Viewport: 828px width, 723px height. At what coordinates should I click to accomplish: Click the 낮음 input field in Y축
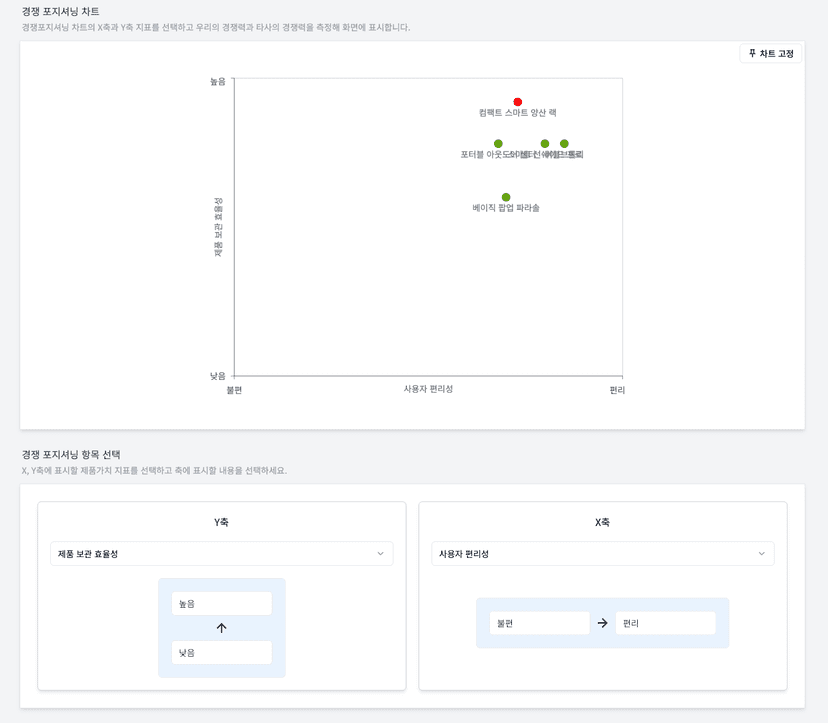[x=222, y=653]
